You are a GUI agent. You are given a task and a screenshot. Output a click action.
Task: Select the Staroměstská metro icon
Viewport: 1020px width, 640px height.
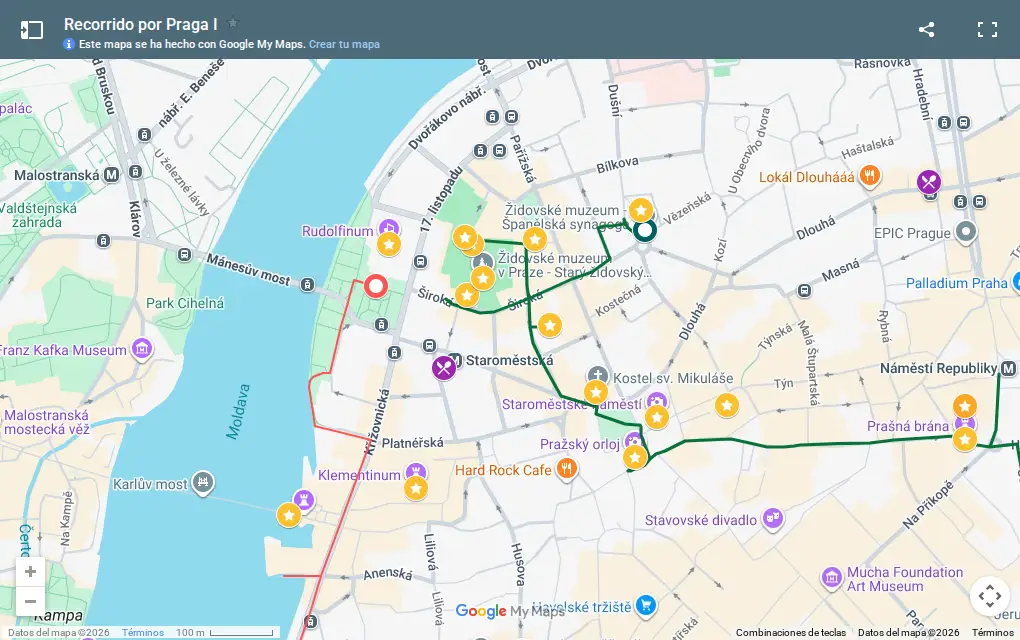pos(455,360)
